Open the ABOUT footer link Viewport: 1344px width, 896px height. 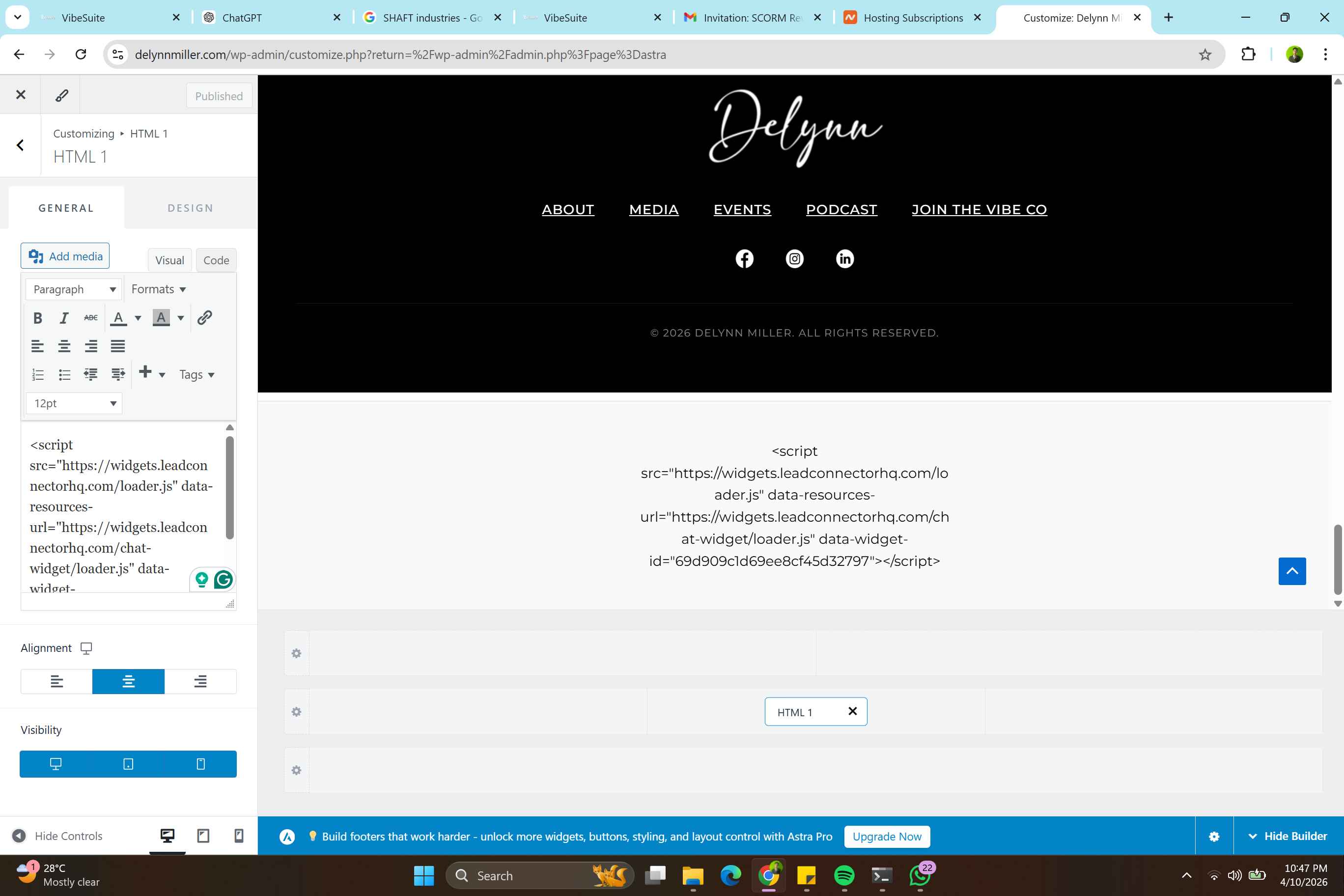(568, 210)
